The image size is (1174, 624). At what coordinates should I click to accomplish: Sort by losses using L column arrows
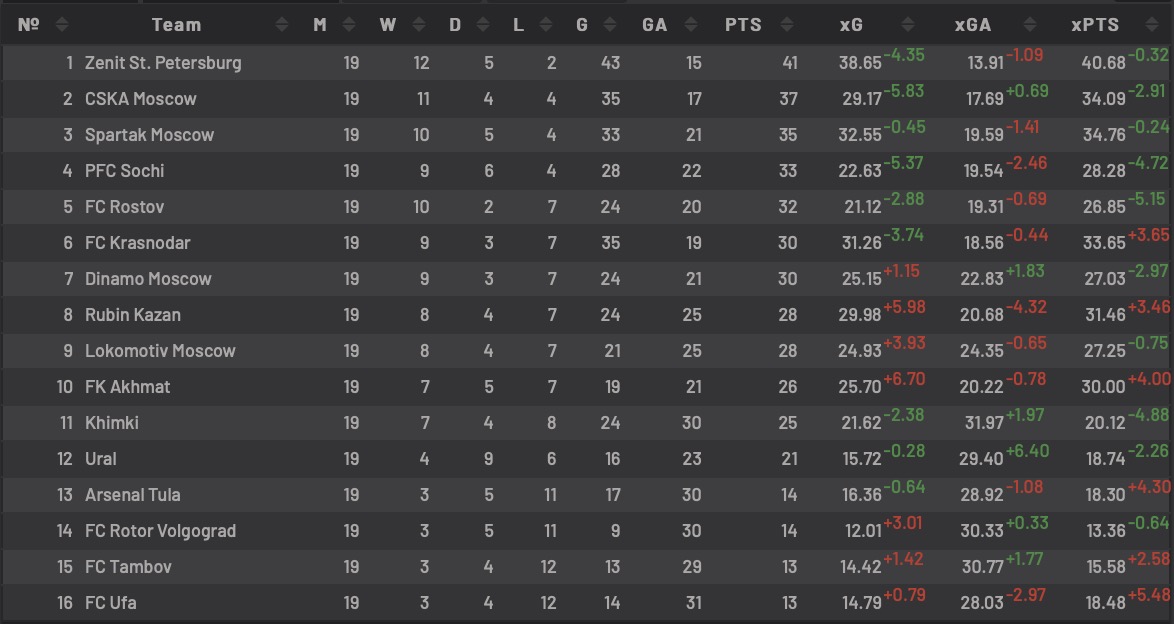(x=546, y=25)
